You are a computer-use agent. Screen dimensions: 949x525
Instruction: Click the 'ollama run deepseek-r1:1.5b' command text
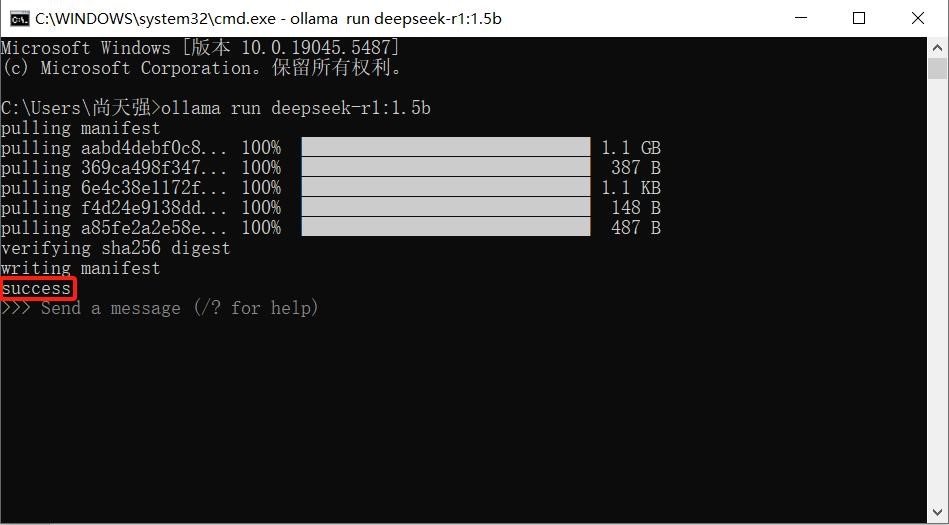pyautogui.click(x=296, y=108)
